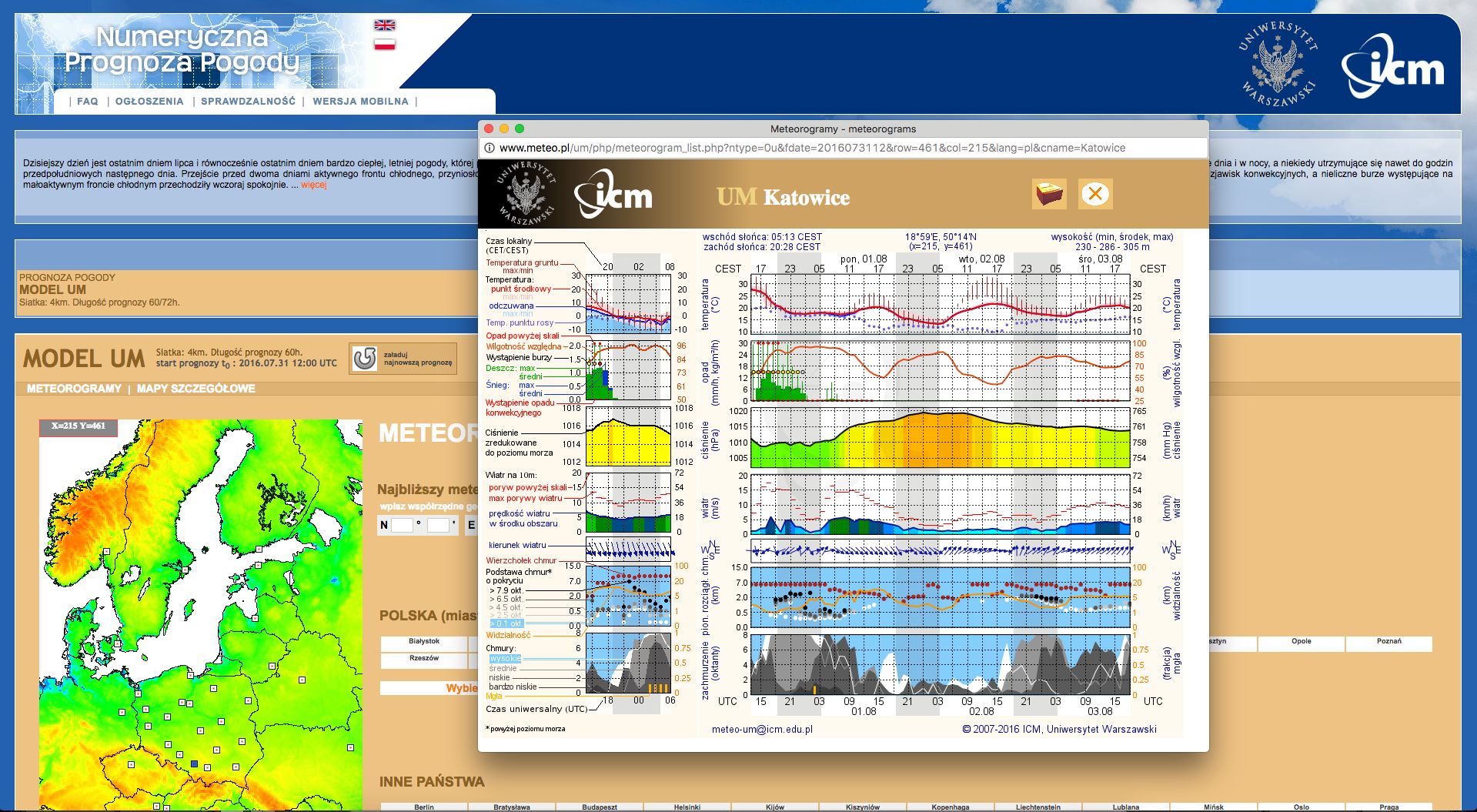Select the blue Katowice marker on the map
1477x812 pixels.
195,764
